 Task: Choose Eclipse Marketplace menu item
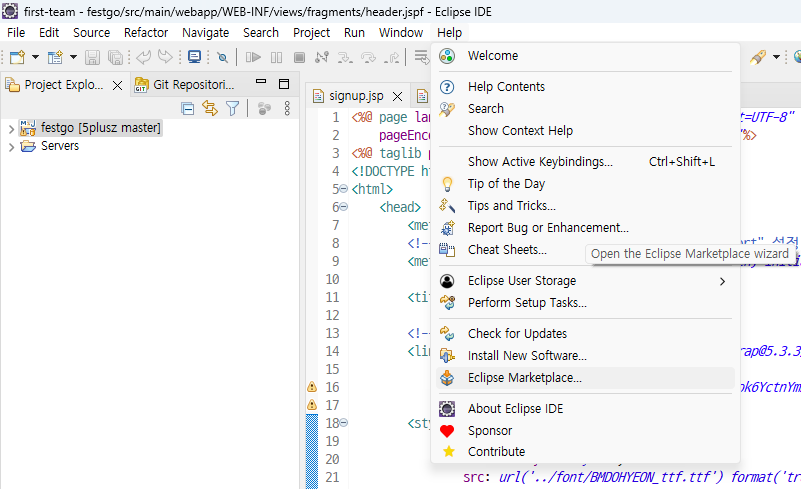[585, 378]
